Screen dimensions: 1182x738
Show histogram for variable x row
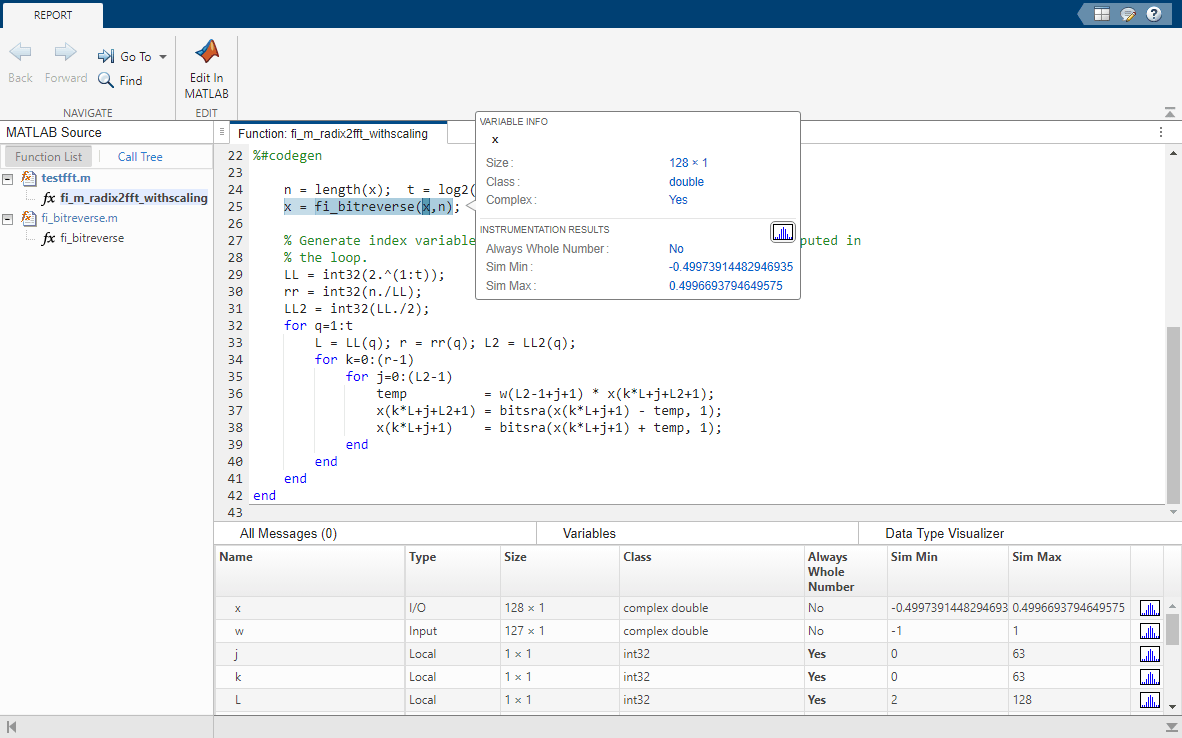click(x=1150, y=608)
